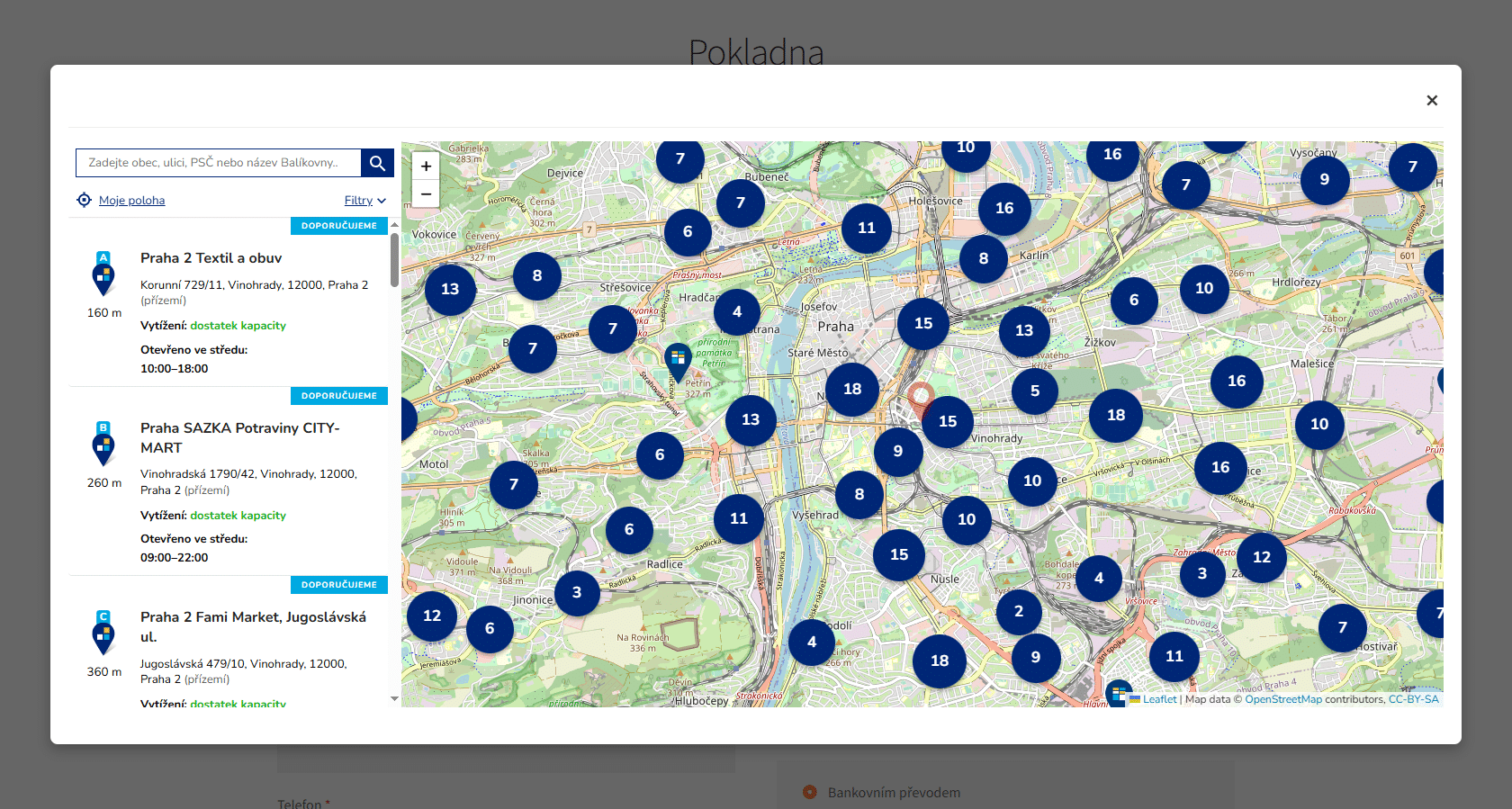Image resolution: width=1512 pixels, height=809 pixels.
Task: Zoom in on the map
Action: click(x=426, y=166)
